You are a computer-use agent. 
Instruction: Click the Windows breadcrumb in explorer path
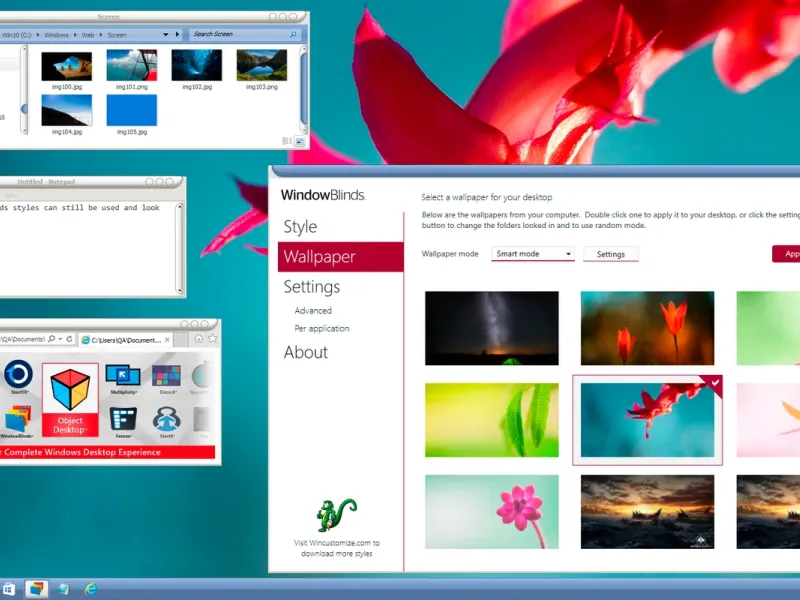point(56,35)
